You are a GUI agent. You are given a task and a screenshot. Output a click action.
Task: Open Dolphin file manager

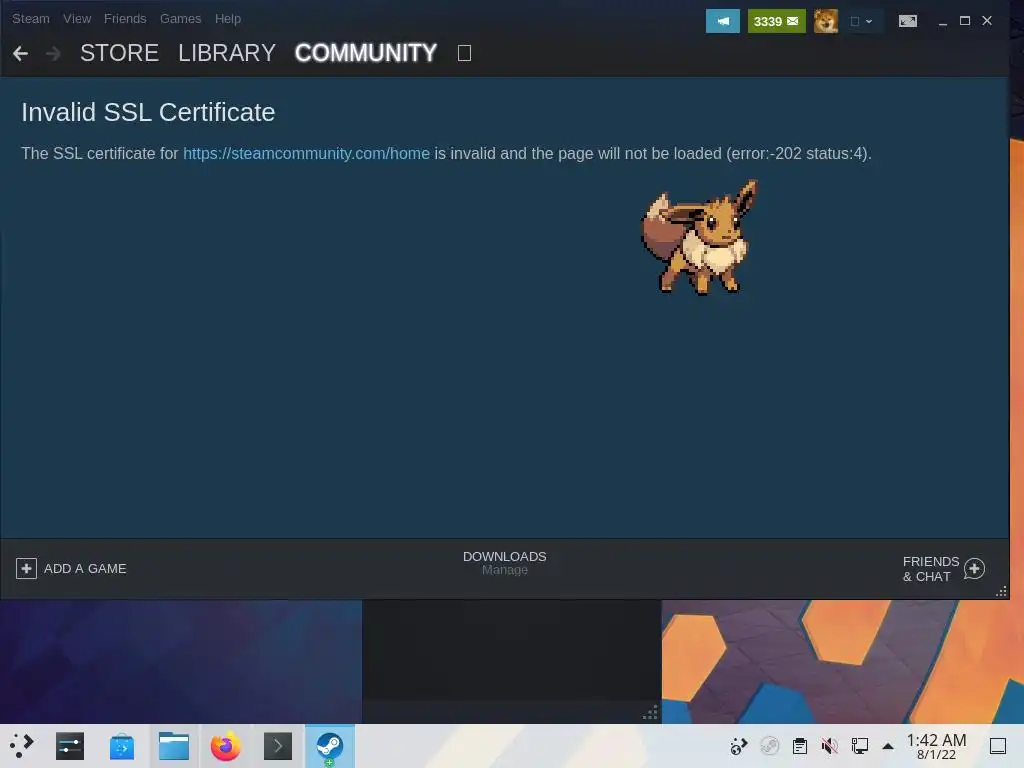pyautogui.click(x=174, y=746)
